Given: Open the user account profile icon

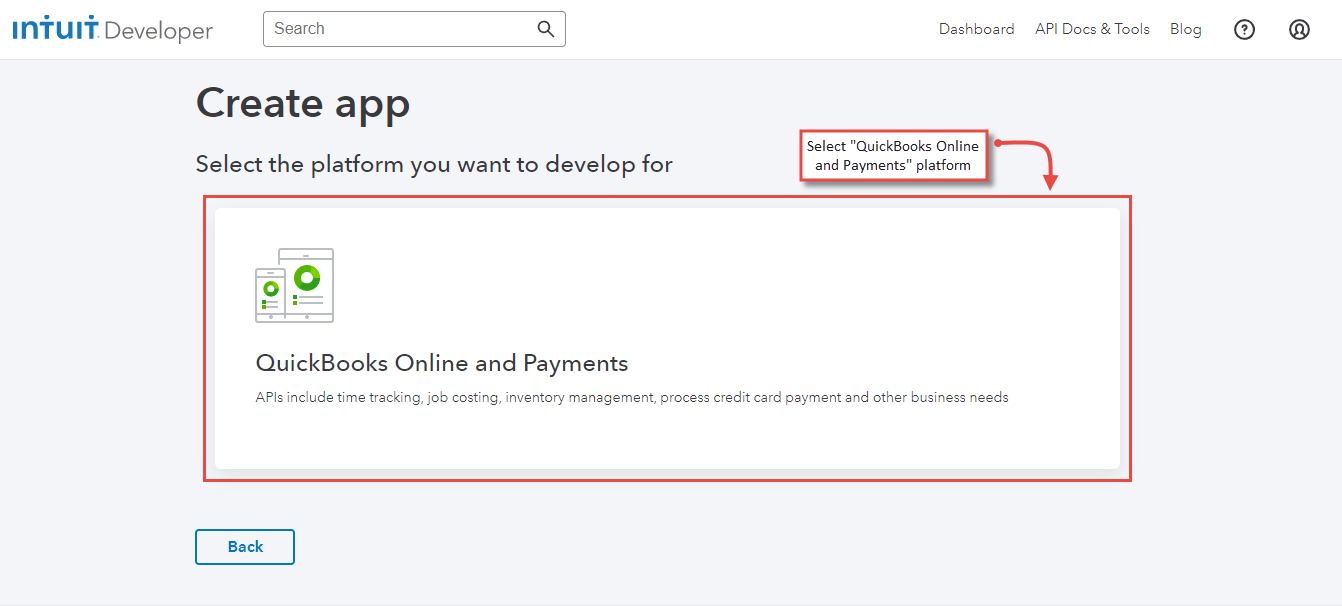Looking at the screenshot, I should coord(1299,29).
